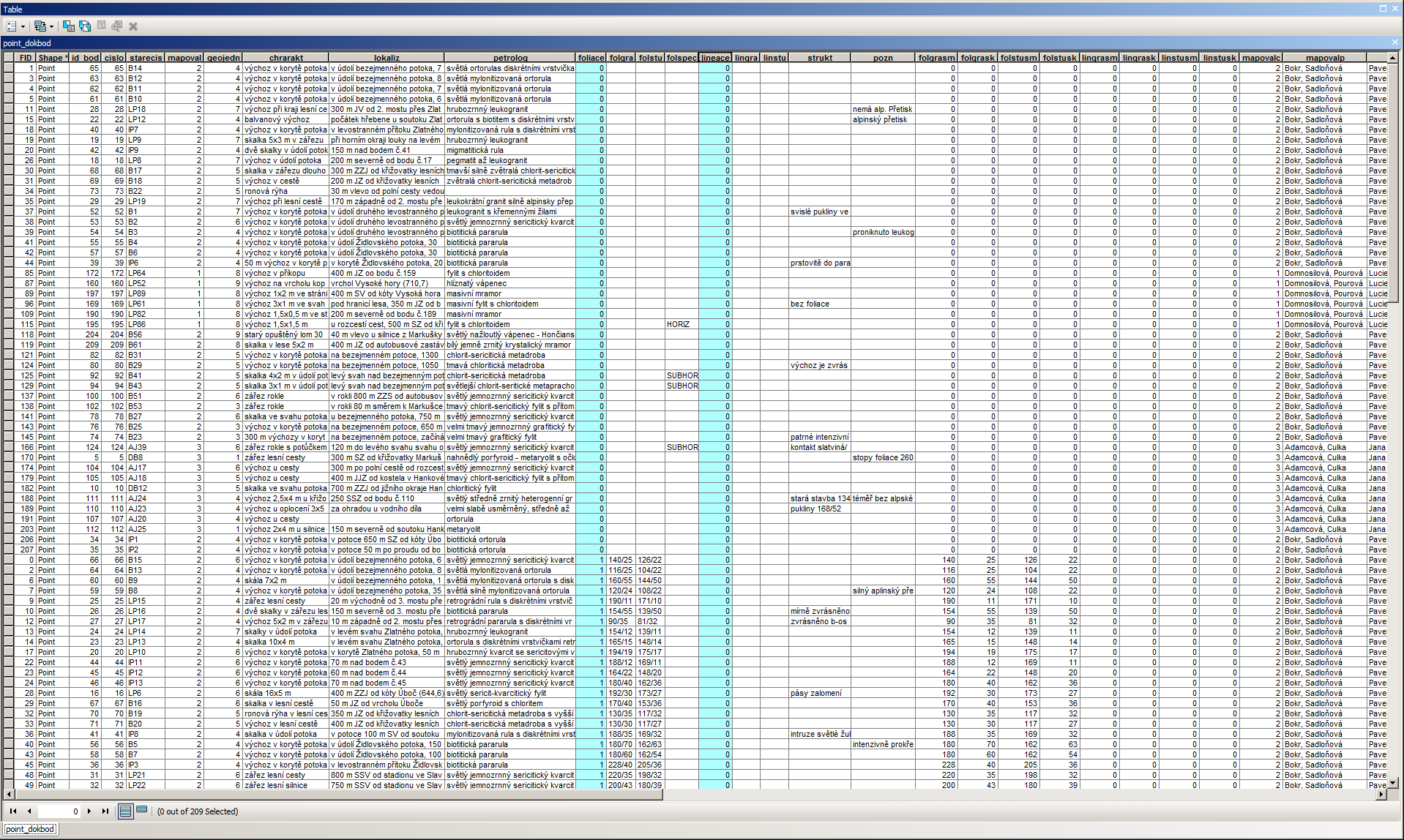Click the Delete Selected X icon

[x=133, y=26]
